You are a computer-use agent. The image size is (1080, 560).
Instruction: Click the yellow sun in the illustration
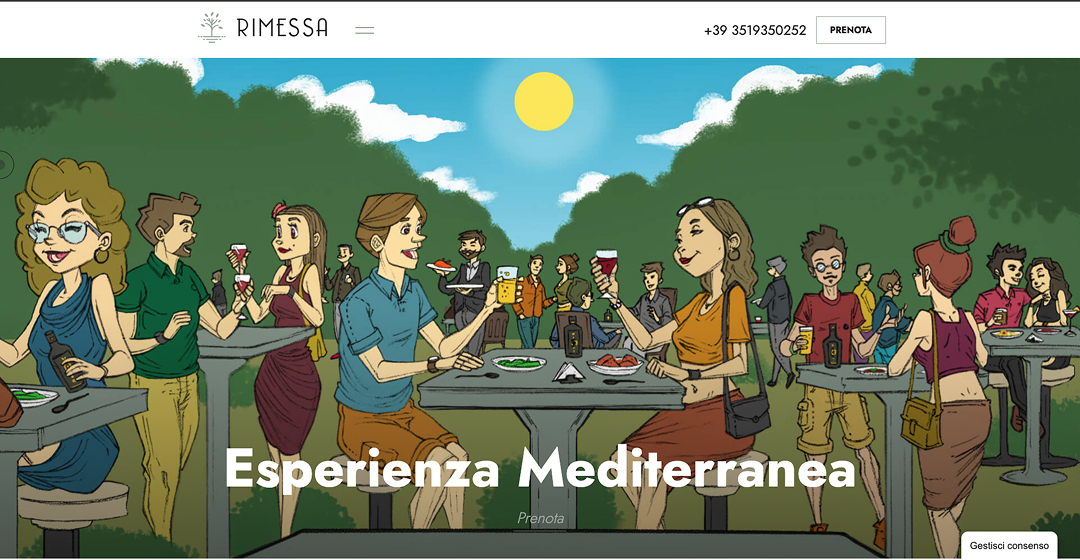pyautogui.click(x=543, y=101)
